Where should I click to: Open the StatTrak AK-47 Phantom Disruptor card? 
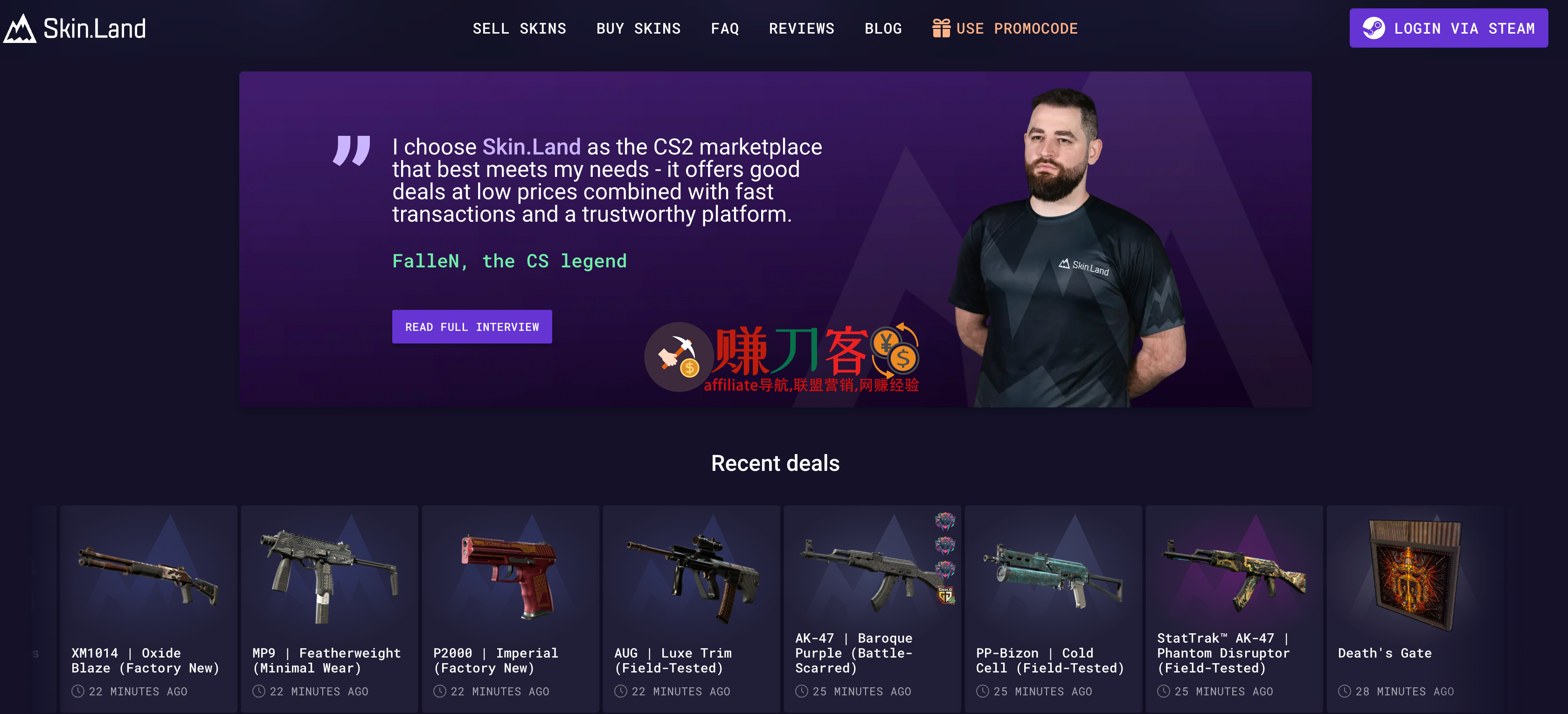point(1234,608)
